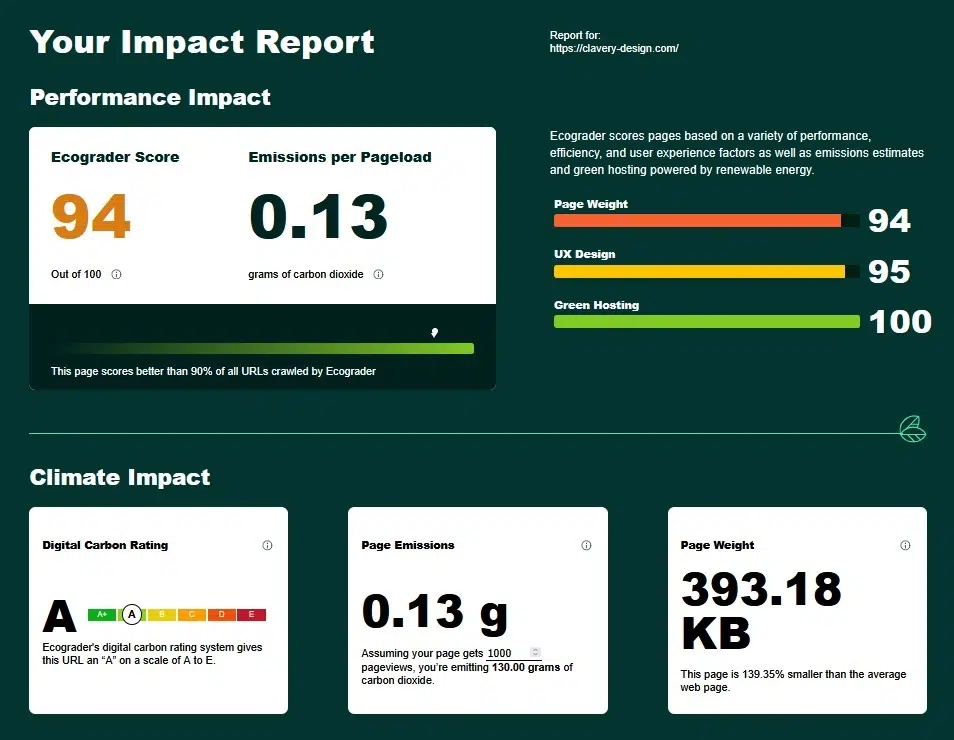Open info icon on Digital Carbon Rating card

pyautogui.click(x=267, y=545)
